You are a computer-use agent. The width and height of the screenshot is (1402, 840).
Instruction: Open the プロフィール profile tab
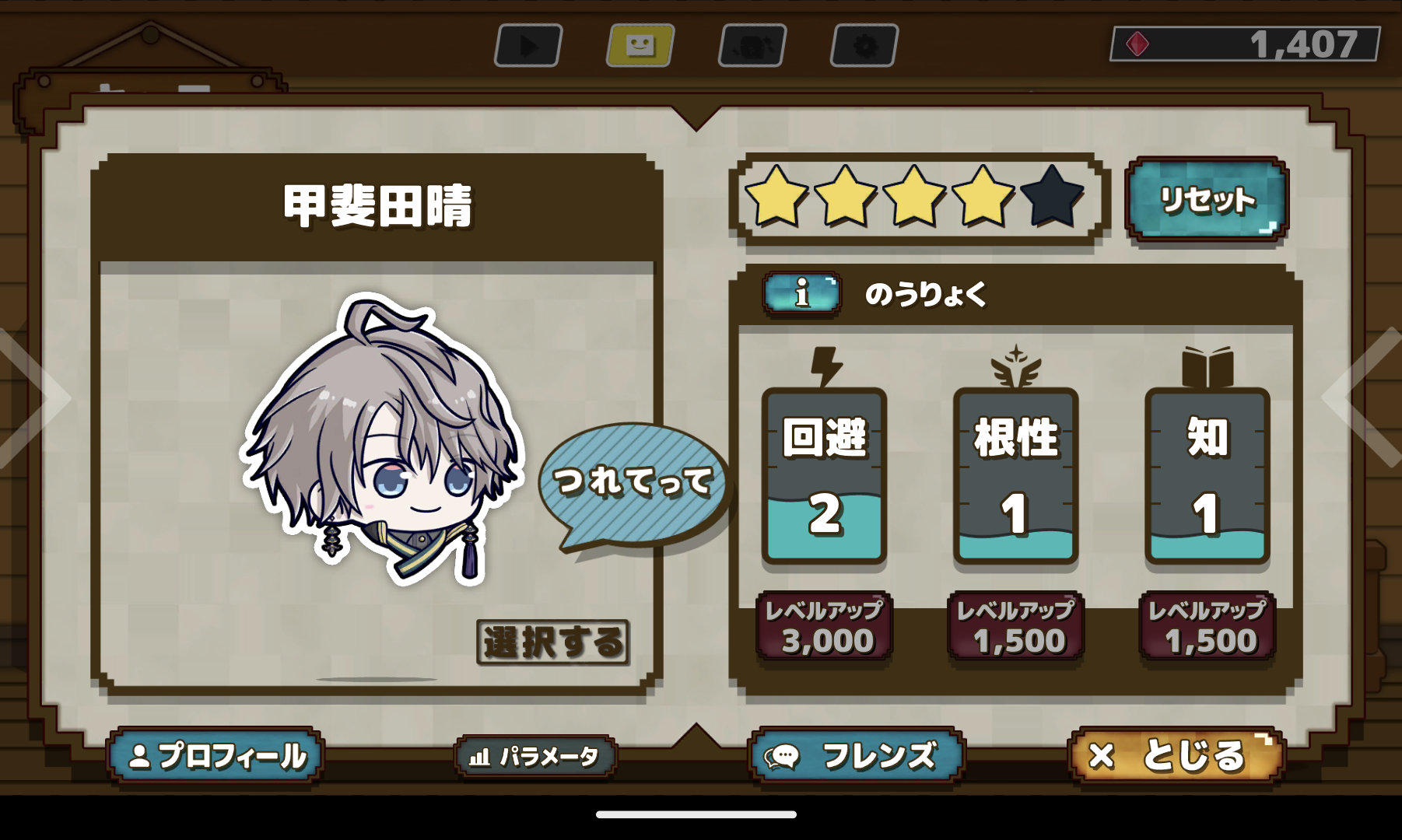tap(216, 756)
